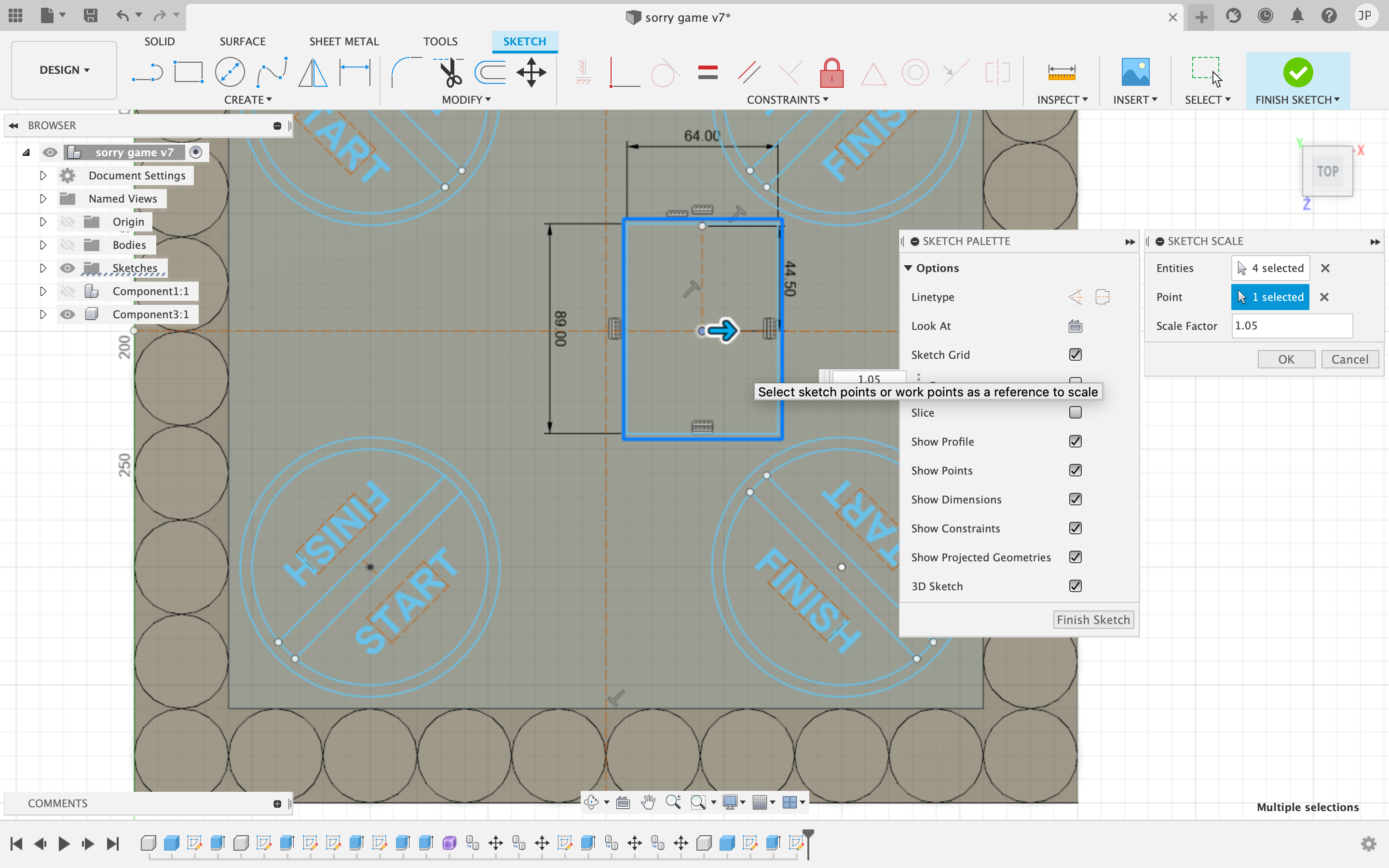Screen dimensions: 1389x868
Task: Open the MODIFY dropdown menu
Action: (466, 99)
